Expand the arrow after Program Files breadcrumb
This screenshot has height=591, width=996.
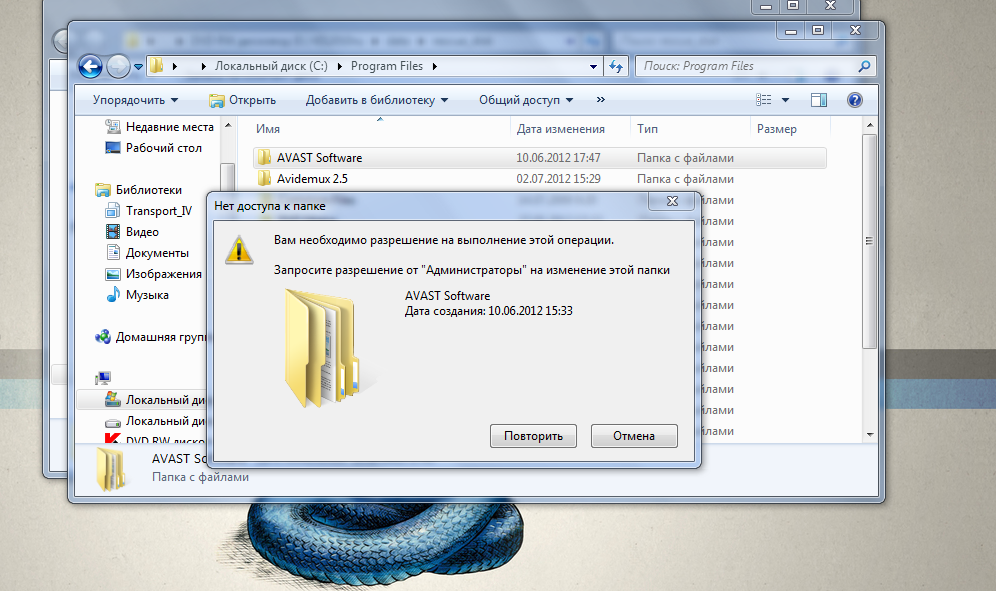[434, 66]
